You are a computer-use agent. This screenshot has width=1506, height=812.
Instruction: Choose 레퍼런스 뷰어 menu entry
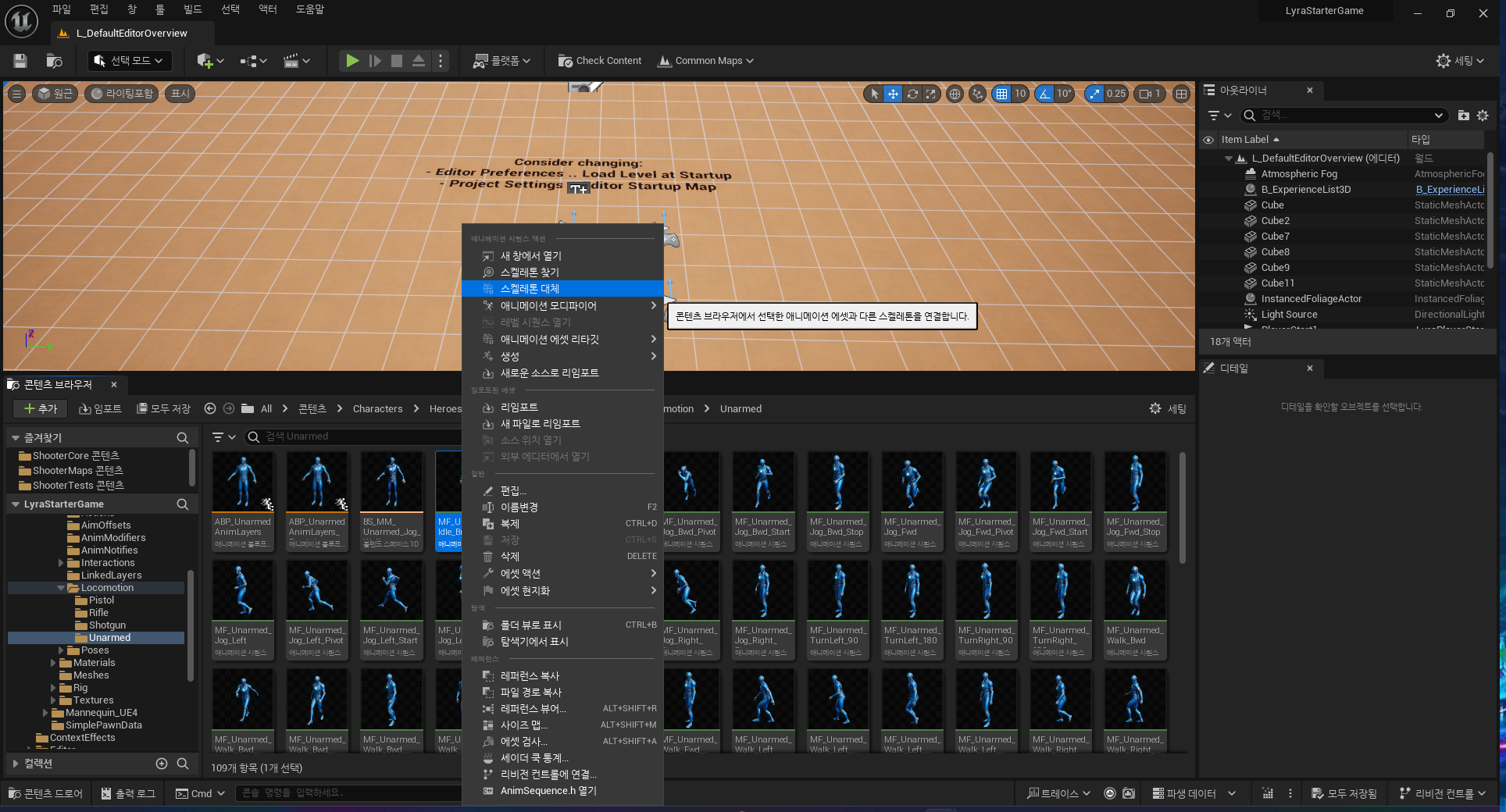[562, 709]
